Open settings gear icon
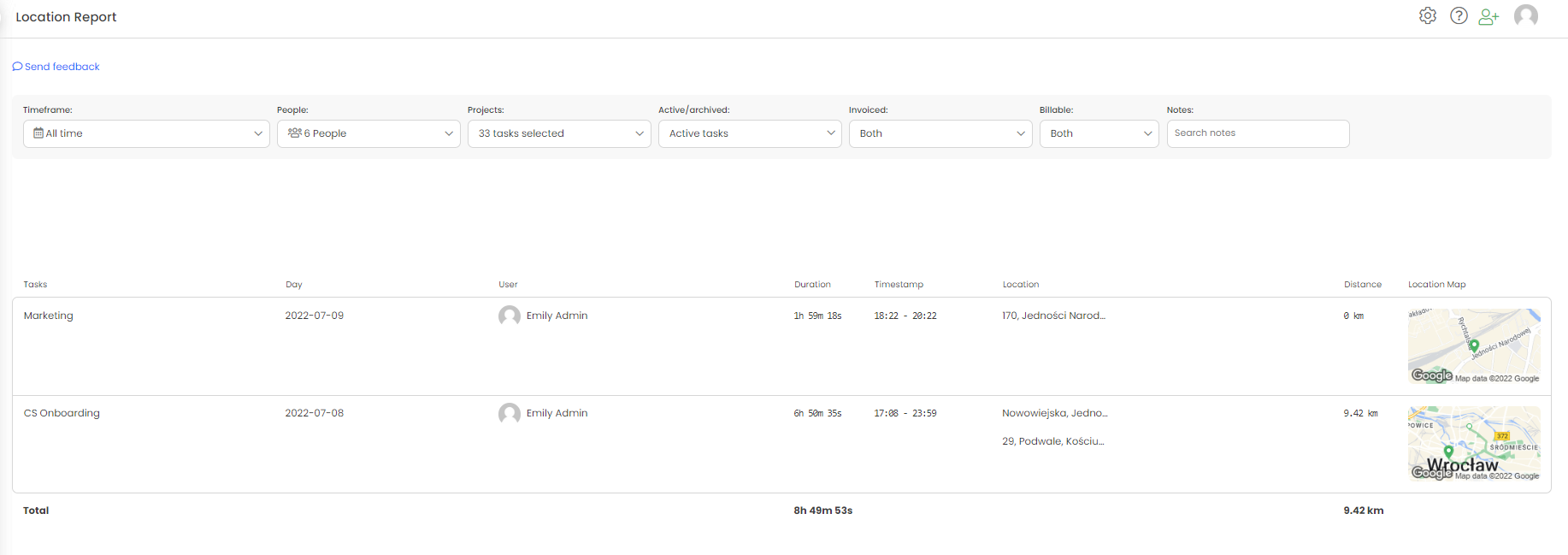 click(1428, 15)
